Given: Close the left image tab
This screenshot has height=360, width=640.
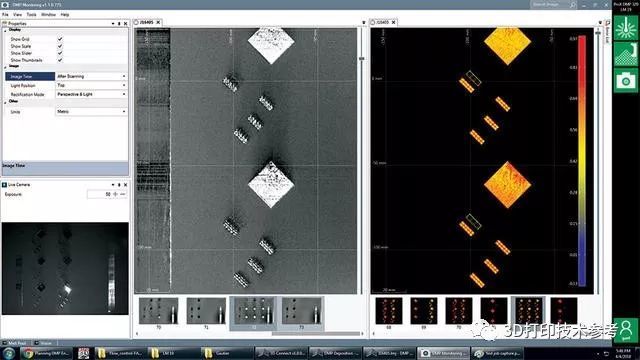Looking at the screenshot, I should (158, 22).
